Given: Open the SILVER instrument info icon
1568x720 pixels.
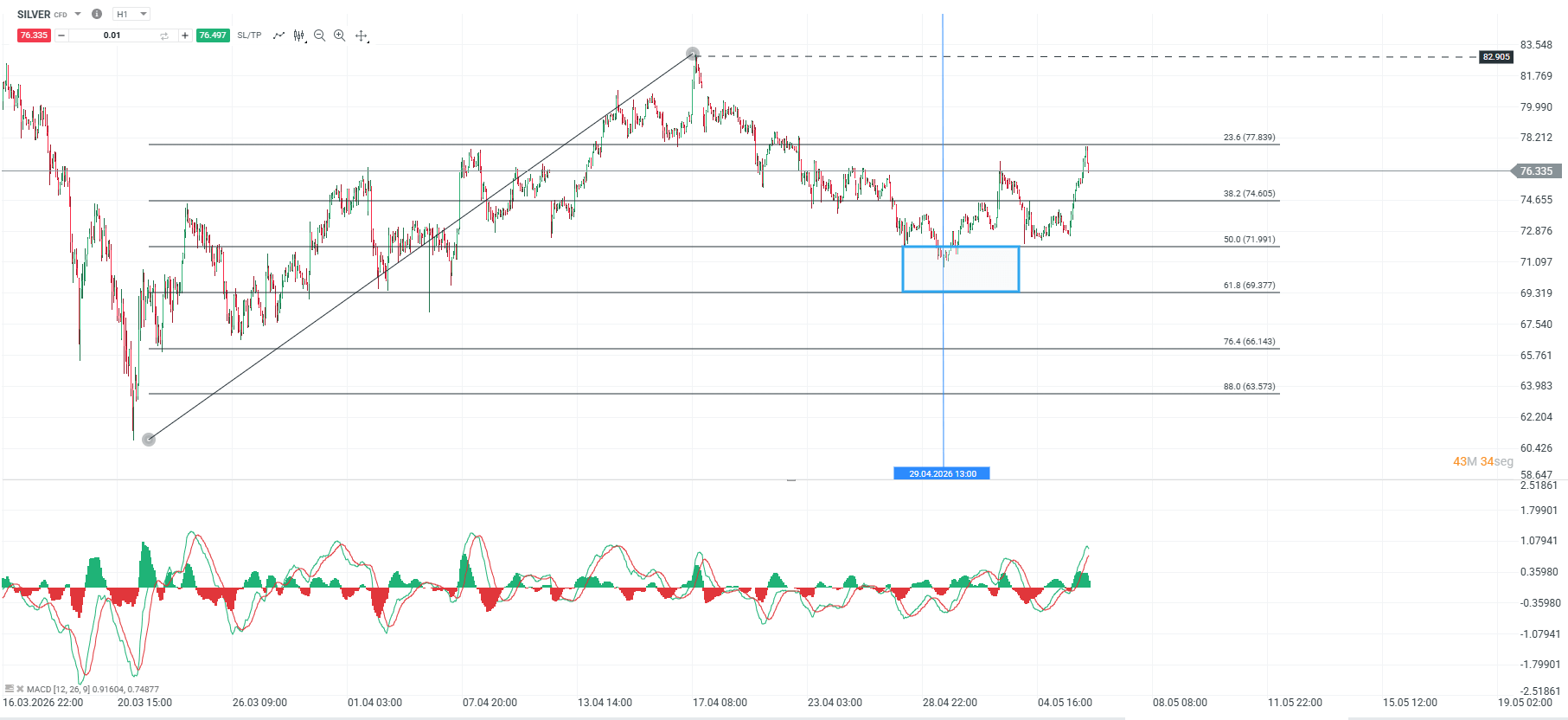Looking at the screenshot, I should (x=97, y=14).
